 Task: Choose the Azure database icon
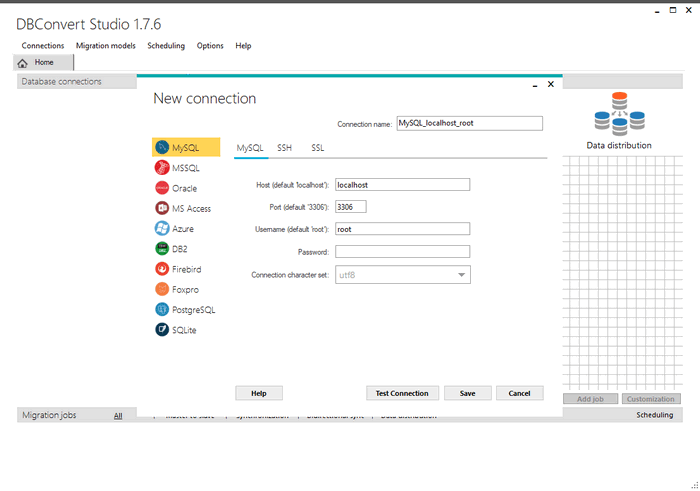(162, 229)
